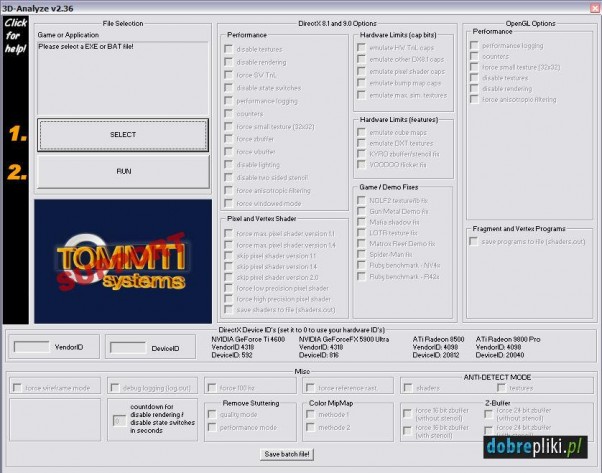Viewport: 602px width, 473px height.
Task: Click the RUN button
Action: pos(123,171)
